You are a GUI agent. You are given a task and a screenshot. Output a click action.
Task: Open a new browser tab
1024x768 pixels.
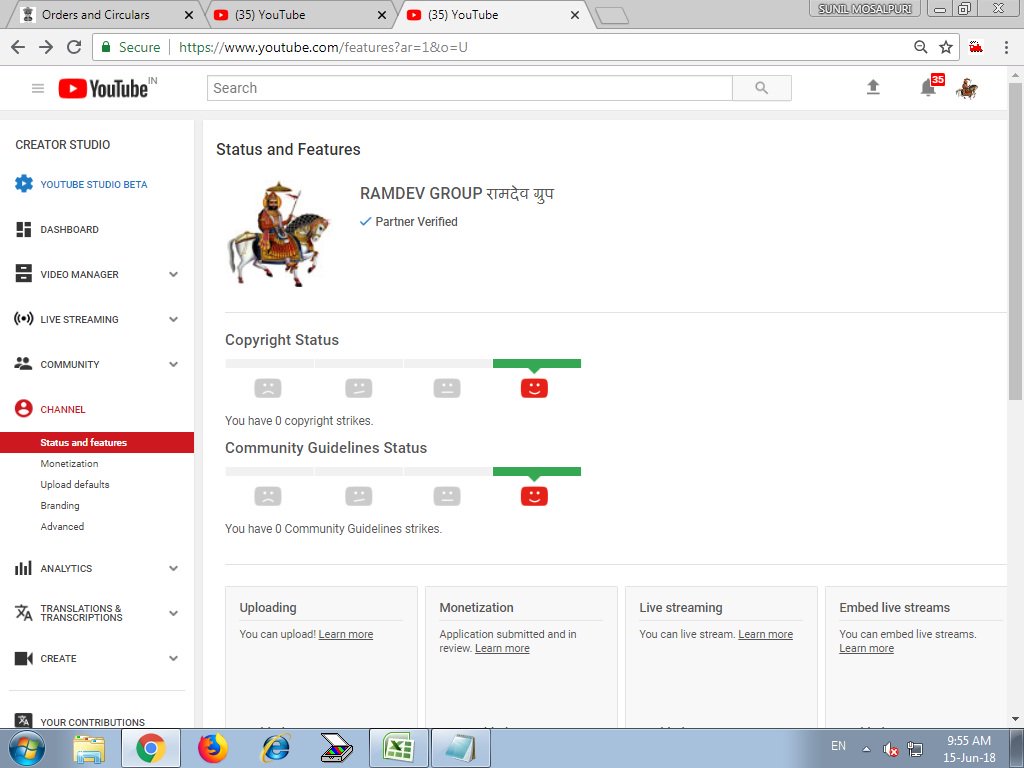tap(613, 16)
